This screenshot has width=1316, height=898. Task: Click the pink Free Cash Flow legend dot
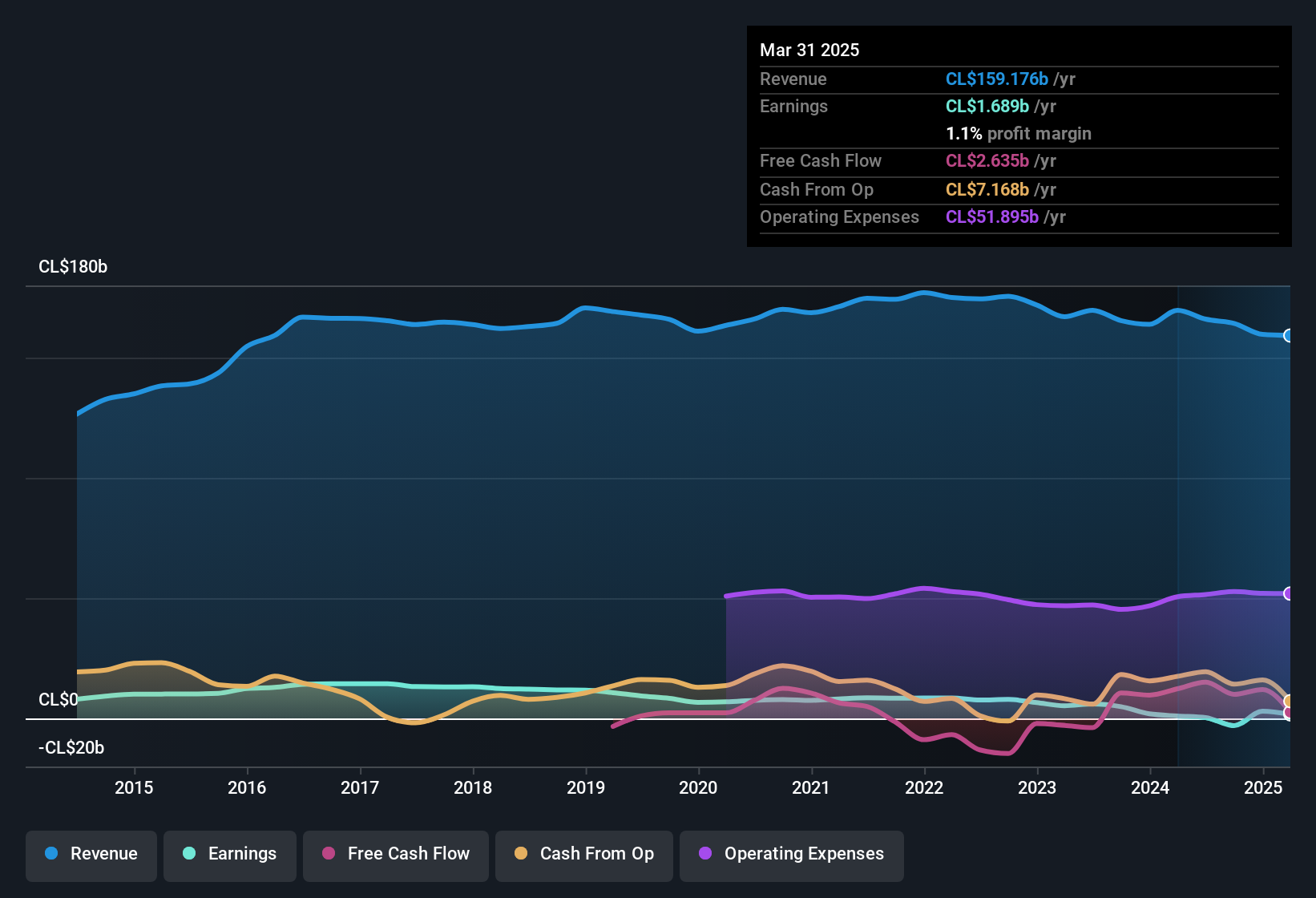click(x=328, y=854)
